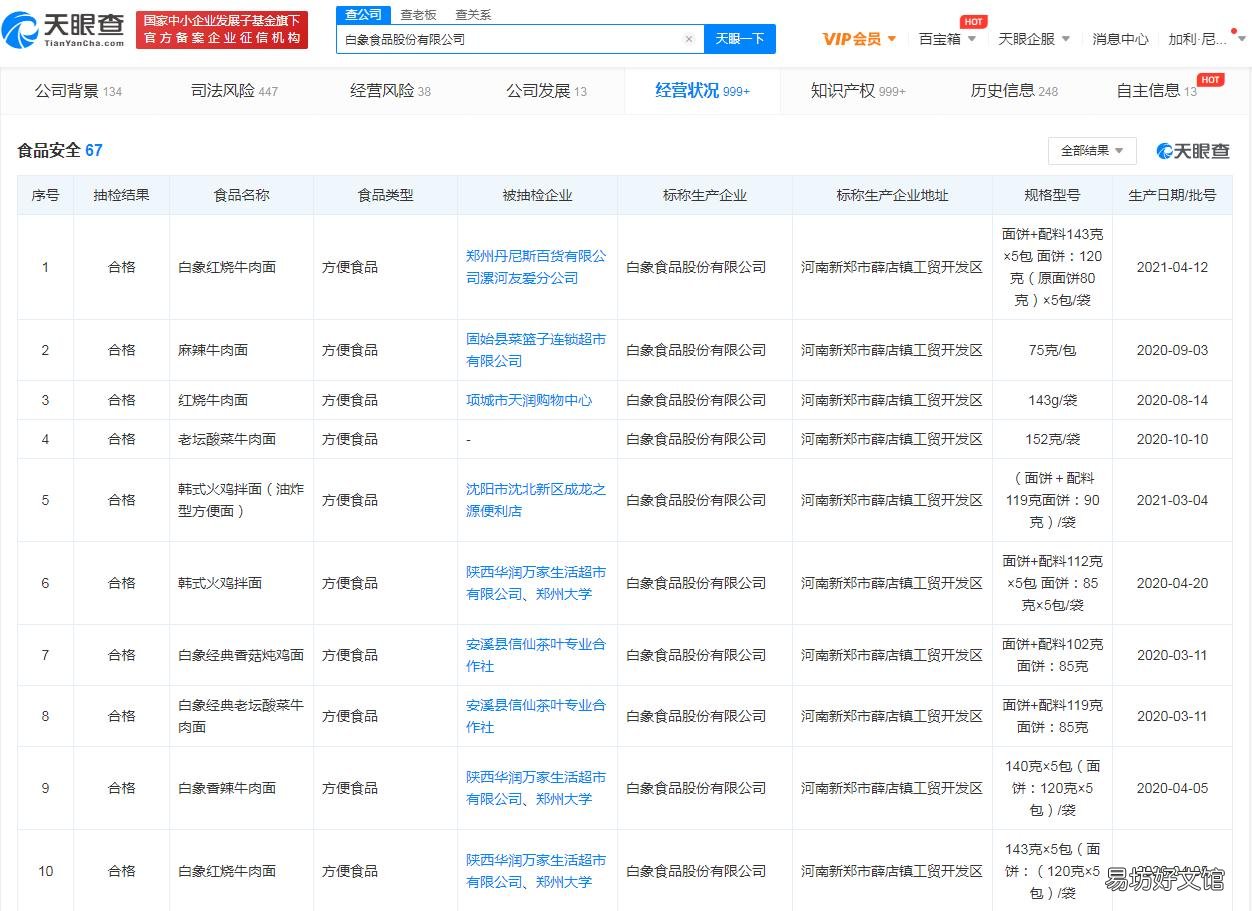1252x911 pixels.
Task: Click the spec cell 143g/袋
Action: point(1053,400)
